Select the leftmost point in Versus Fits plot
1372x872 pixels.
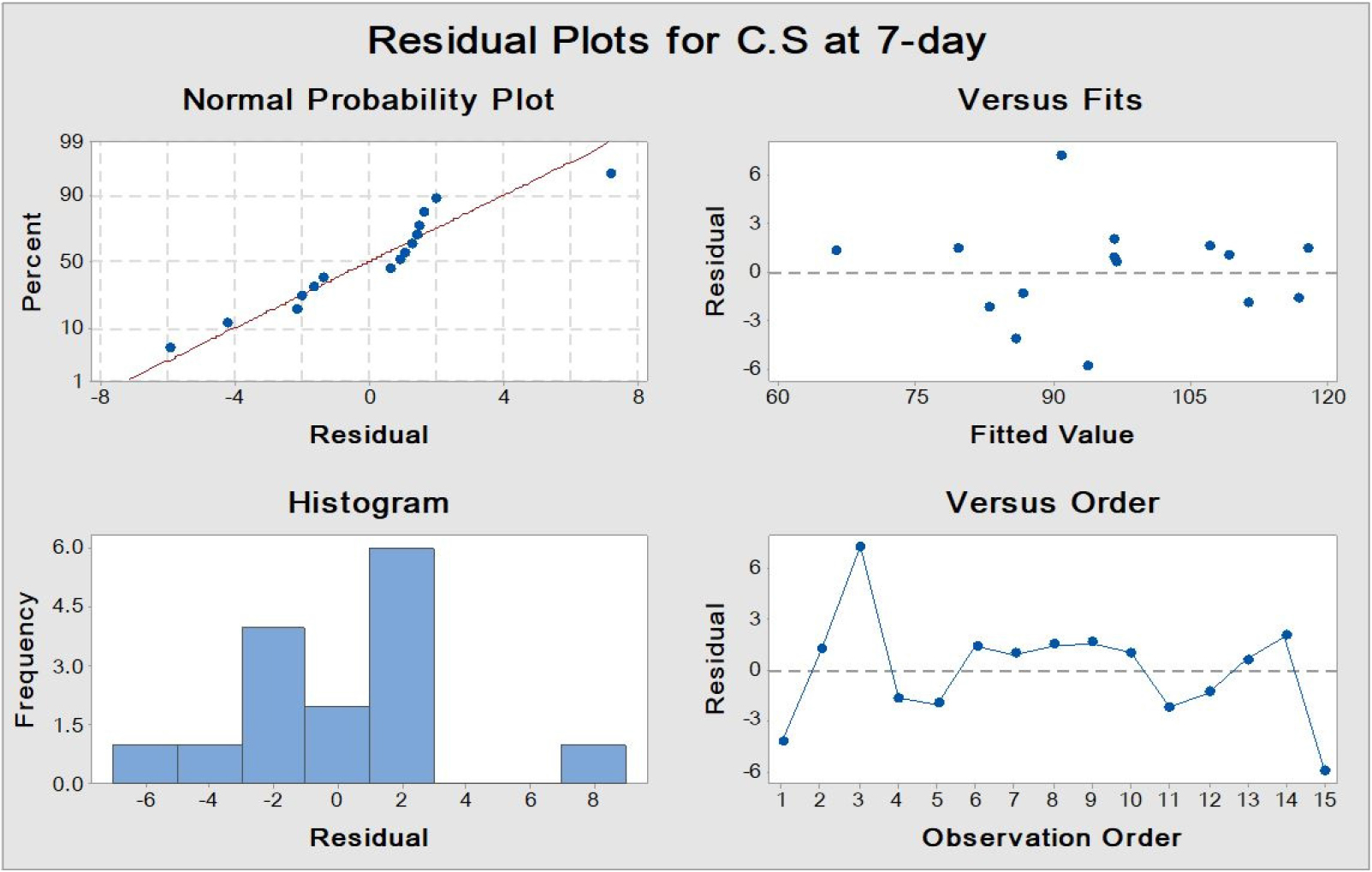[x=836, y=251]
